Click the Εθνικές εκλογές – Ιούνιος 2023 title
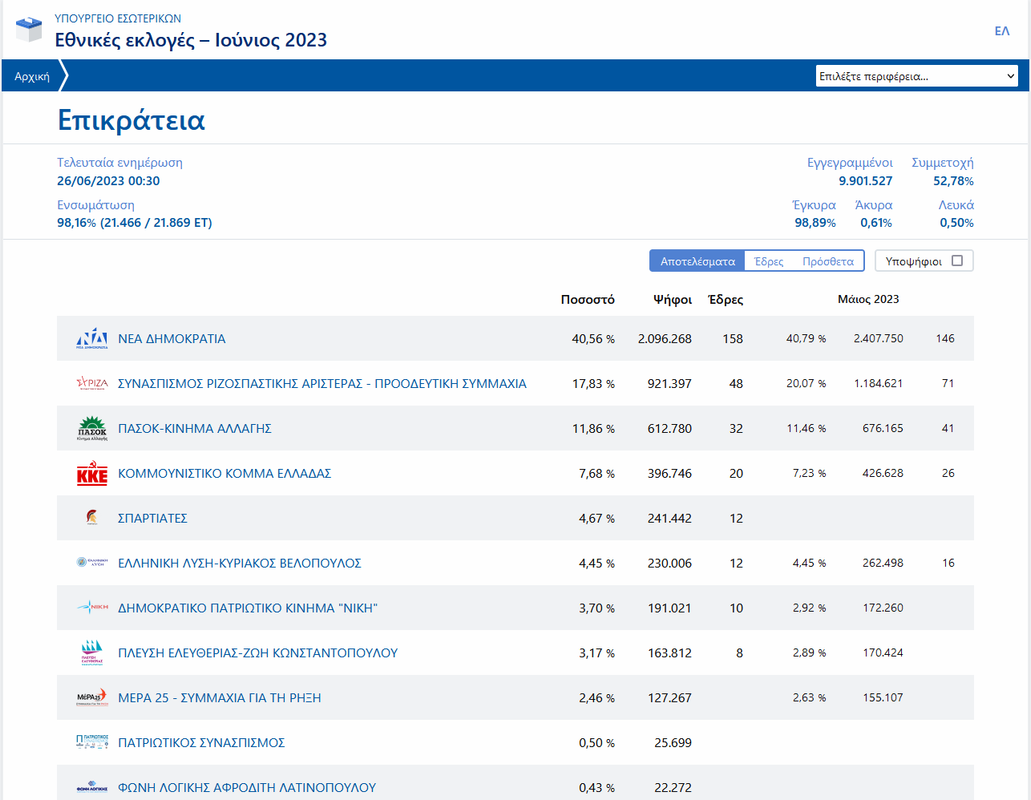This screenshot has height=800, width=1031. point(191,40)
